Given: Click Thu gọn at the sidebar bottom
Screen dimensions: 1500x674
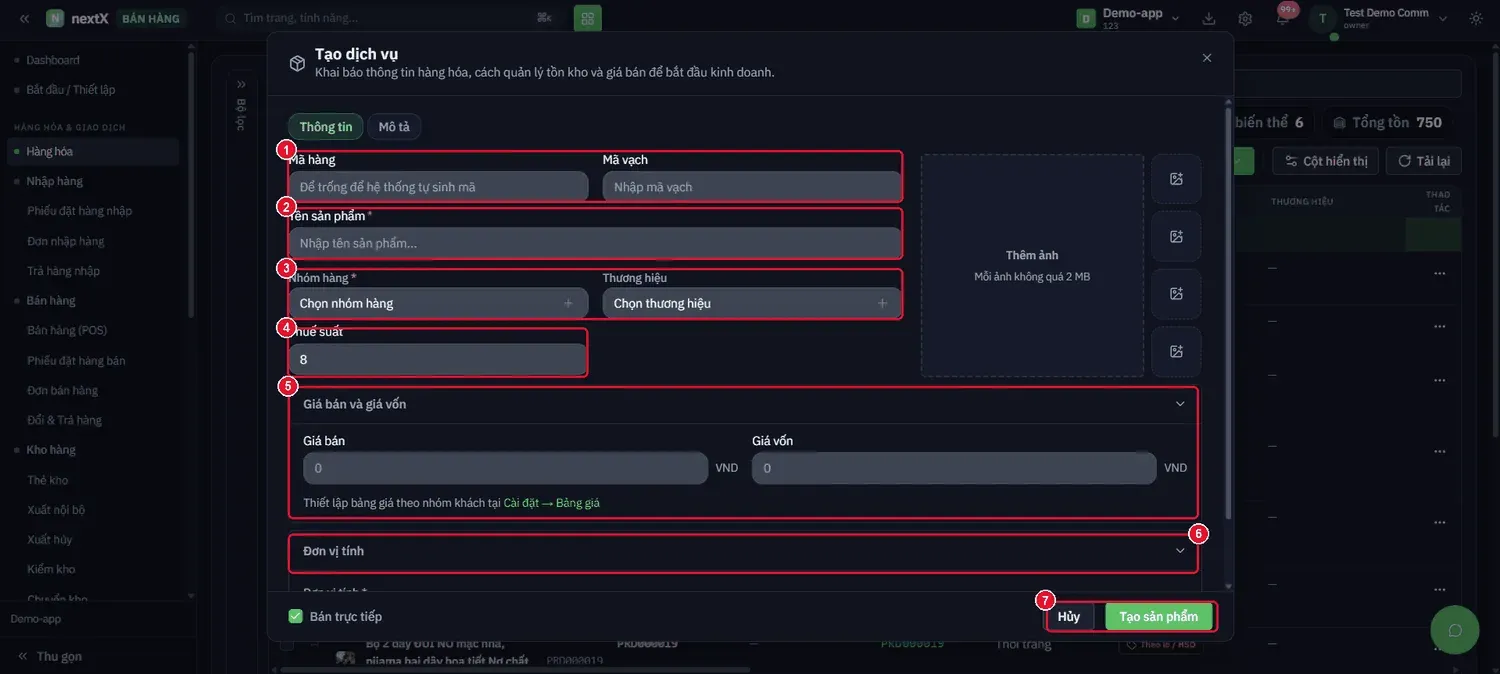Looking at the screenshot, I should (x=50, y=656).
